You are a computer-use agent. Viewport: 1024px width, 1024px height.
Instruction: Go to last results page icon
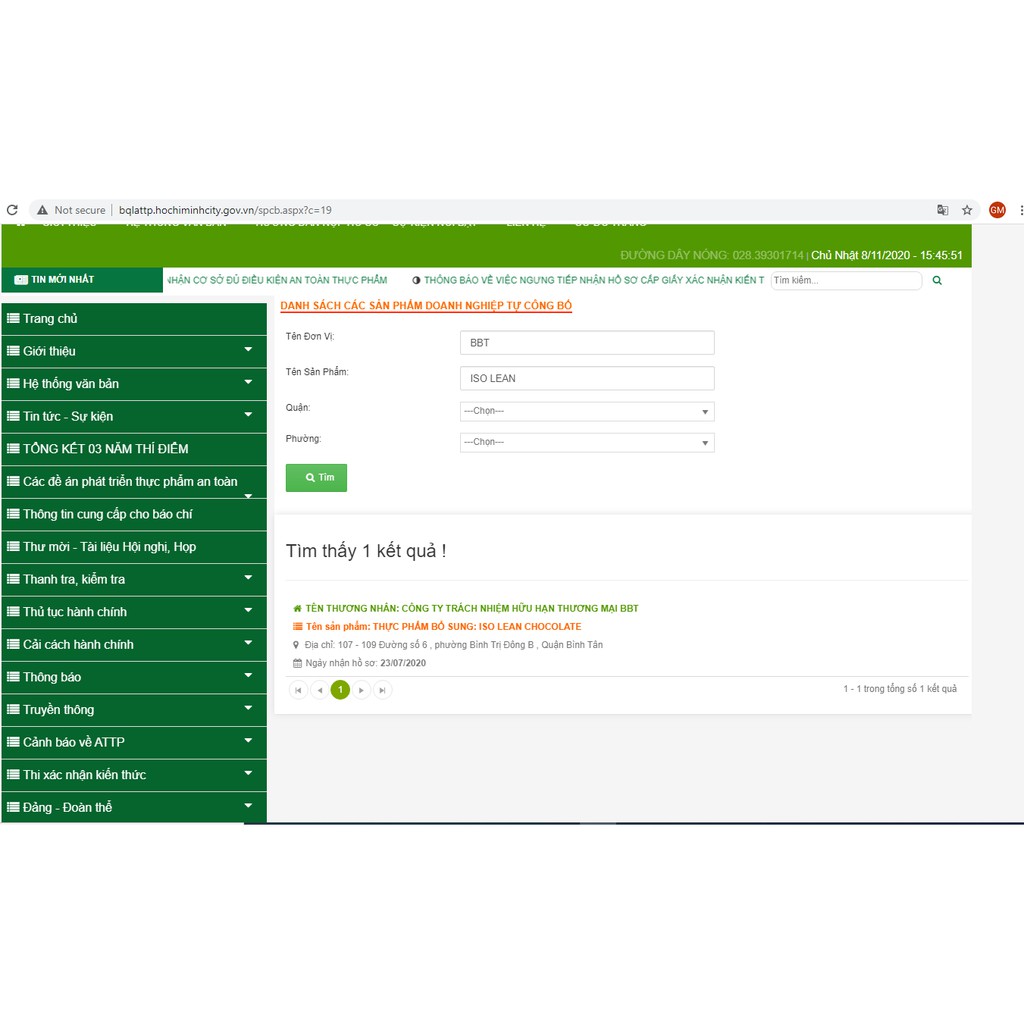pos(382,690)
